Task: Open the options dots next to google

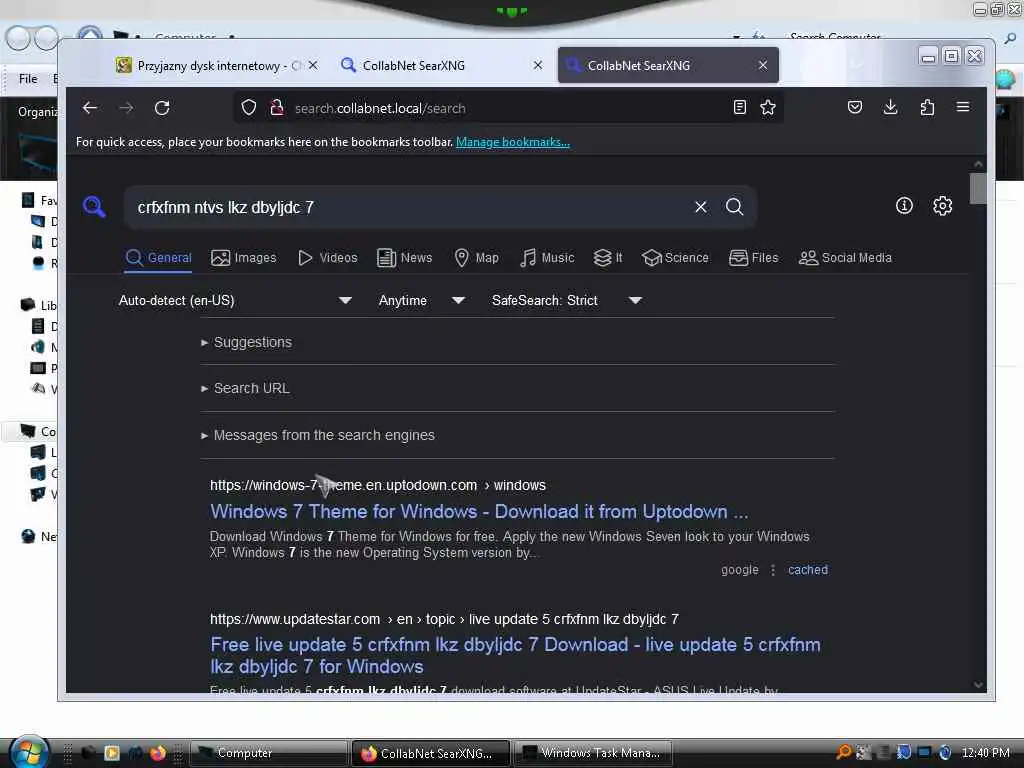Action: (x=773, y=569)
